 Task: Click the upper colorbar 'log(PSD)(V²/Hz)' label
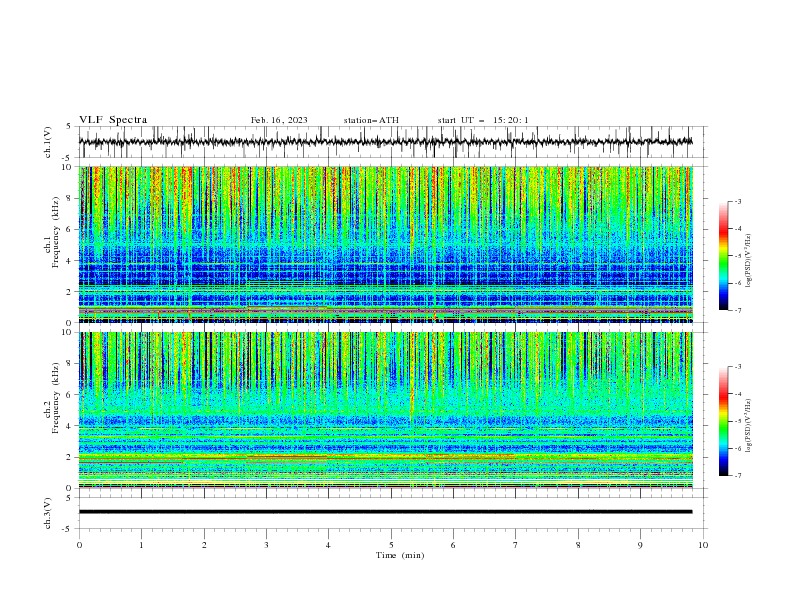click(x=749, y=261)
